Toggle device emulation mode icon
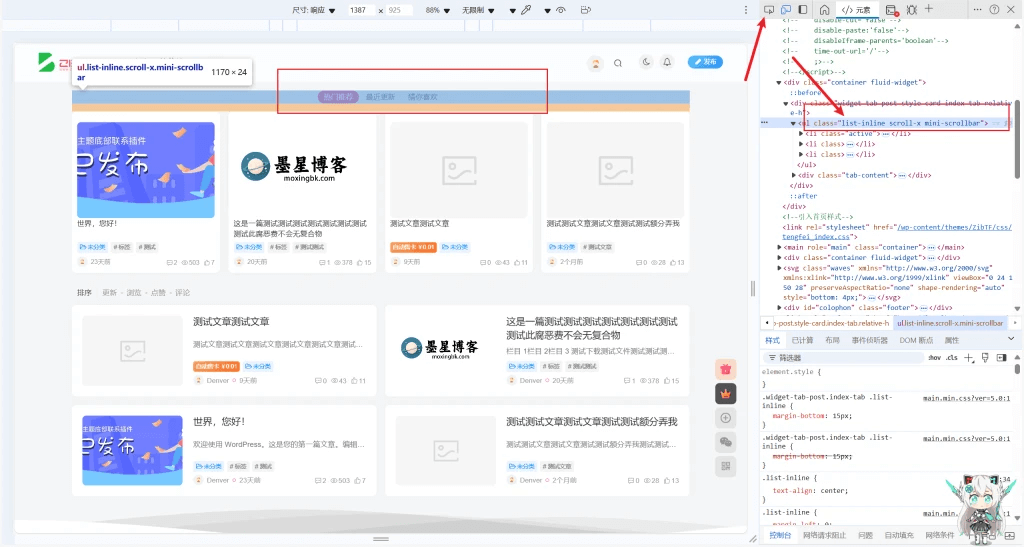 pyautogui.click(x=786, y=9)
